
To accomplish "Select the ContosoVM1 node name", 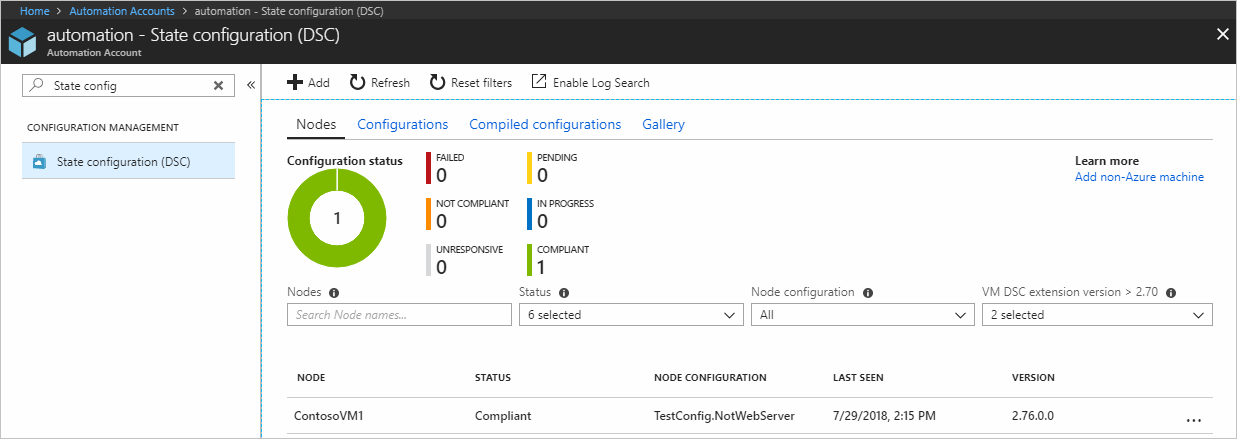I will click(327, 416).
